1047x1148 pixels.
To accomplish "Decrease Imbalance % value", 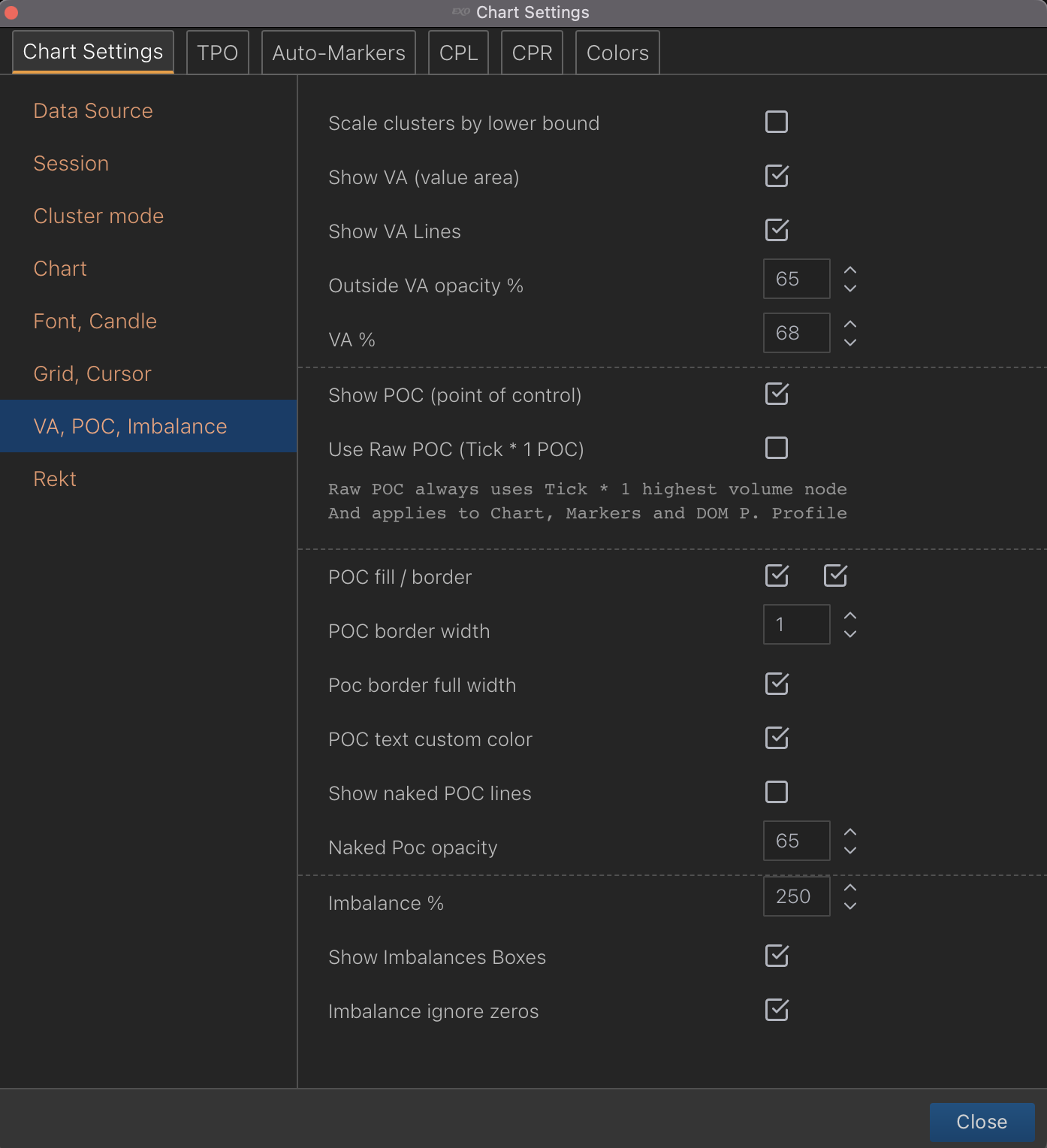I will (850, 905).
